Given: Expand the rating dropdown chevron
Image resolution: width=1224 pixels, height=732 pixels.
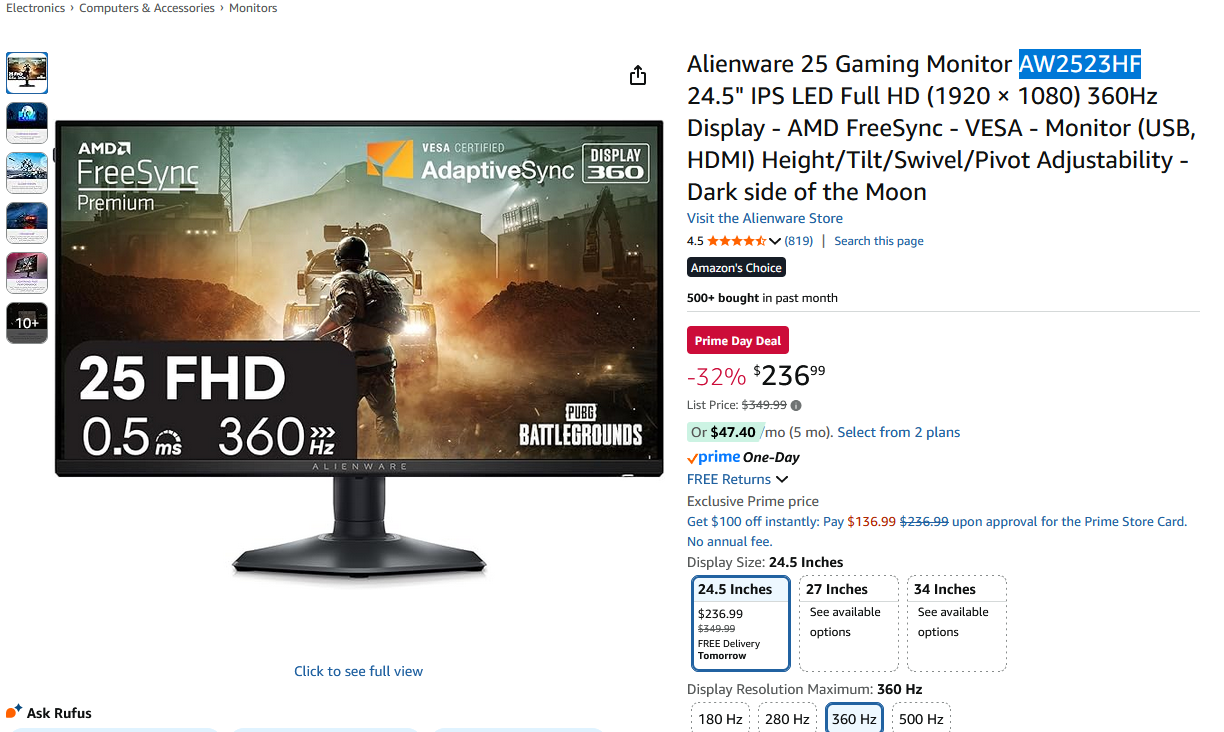Looking at the screenshot, I should 775,241.
